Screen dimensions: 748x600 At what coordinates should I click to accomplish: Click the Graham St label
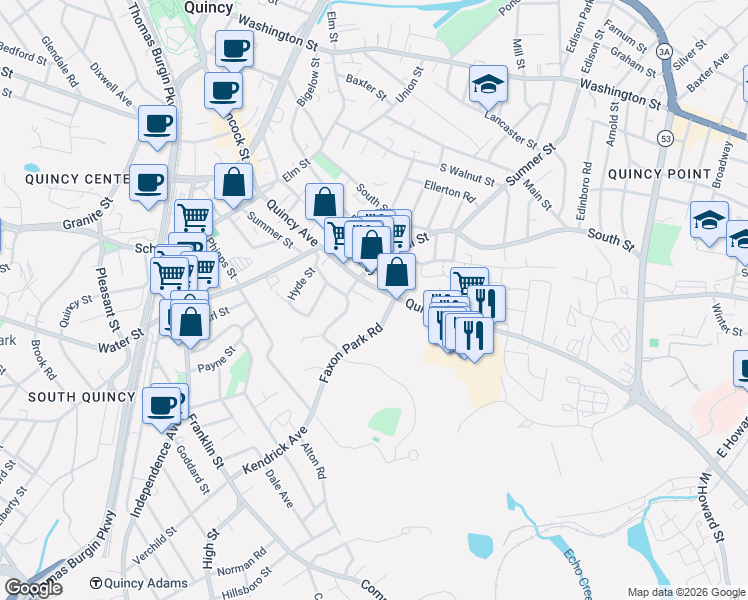[633, 62]
